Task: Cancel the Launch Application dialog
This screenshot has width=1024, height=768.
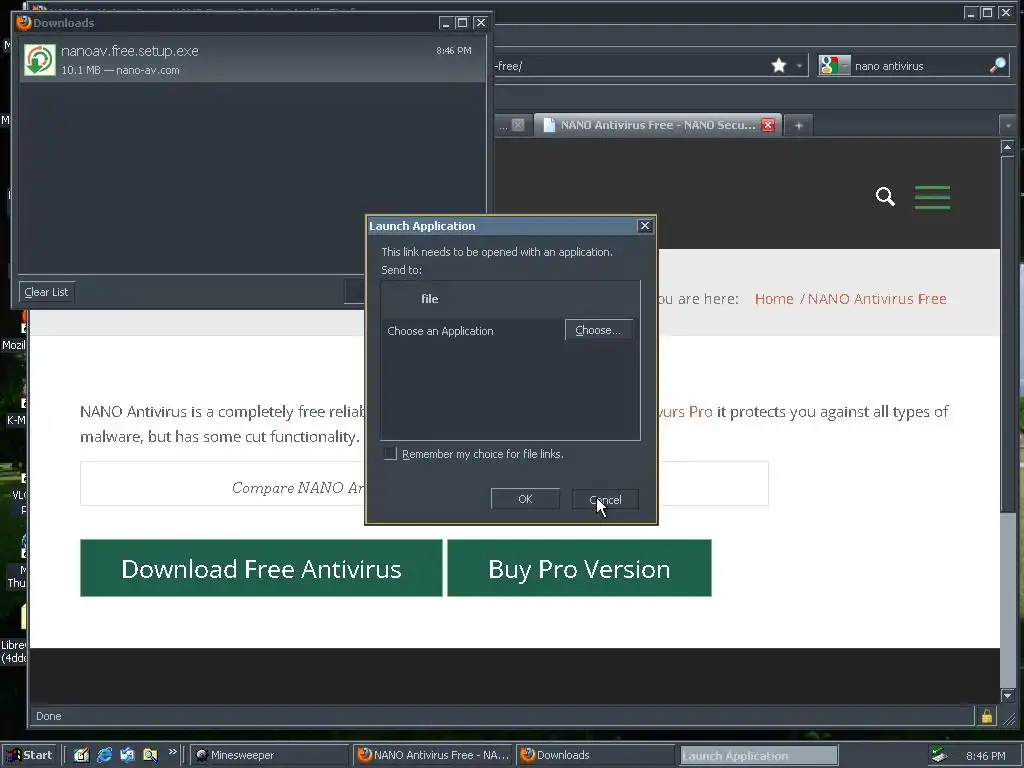Action: pyautogui.click(x=605, y=500)
